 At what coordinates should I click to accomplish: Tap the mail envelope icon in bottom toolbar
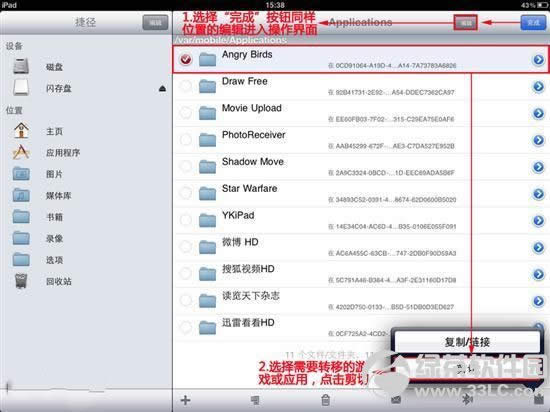click(x=396, y=400)
